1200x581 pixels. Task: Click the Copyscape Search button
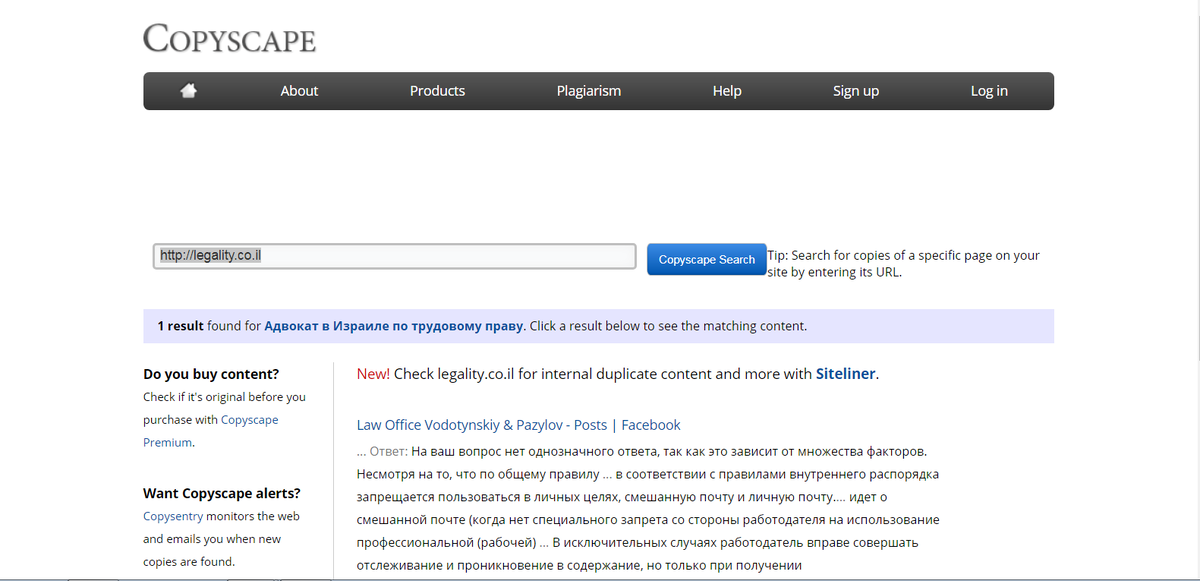[706, 259]
